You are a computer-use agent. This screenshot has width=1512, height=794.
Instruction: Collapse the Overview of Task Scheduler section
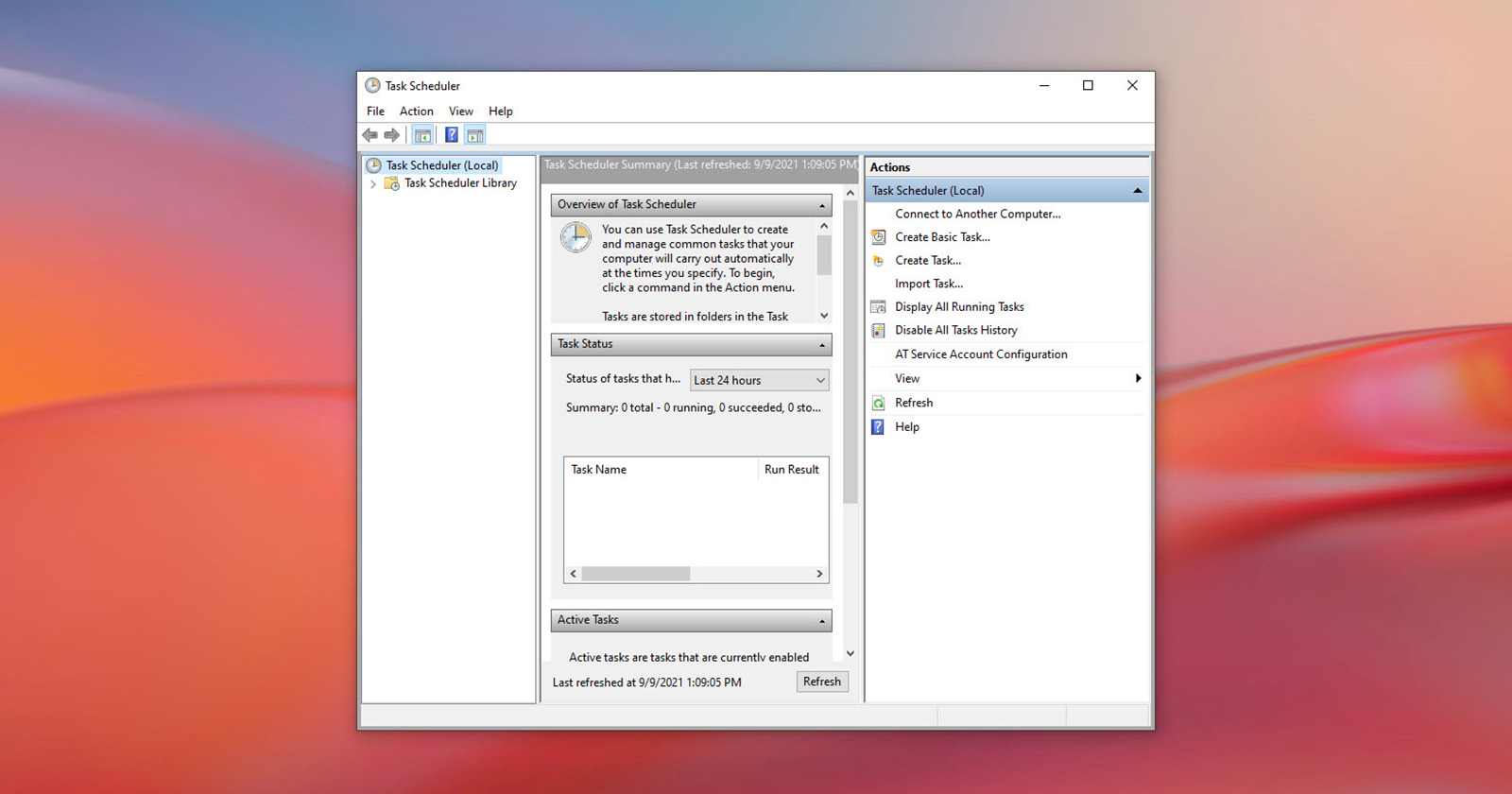tap(821, 205)
